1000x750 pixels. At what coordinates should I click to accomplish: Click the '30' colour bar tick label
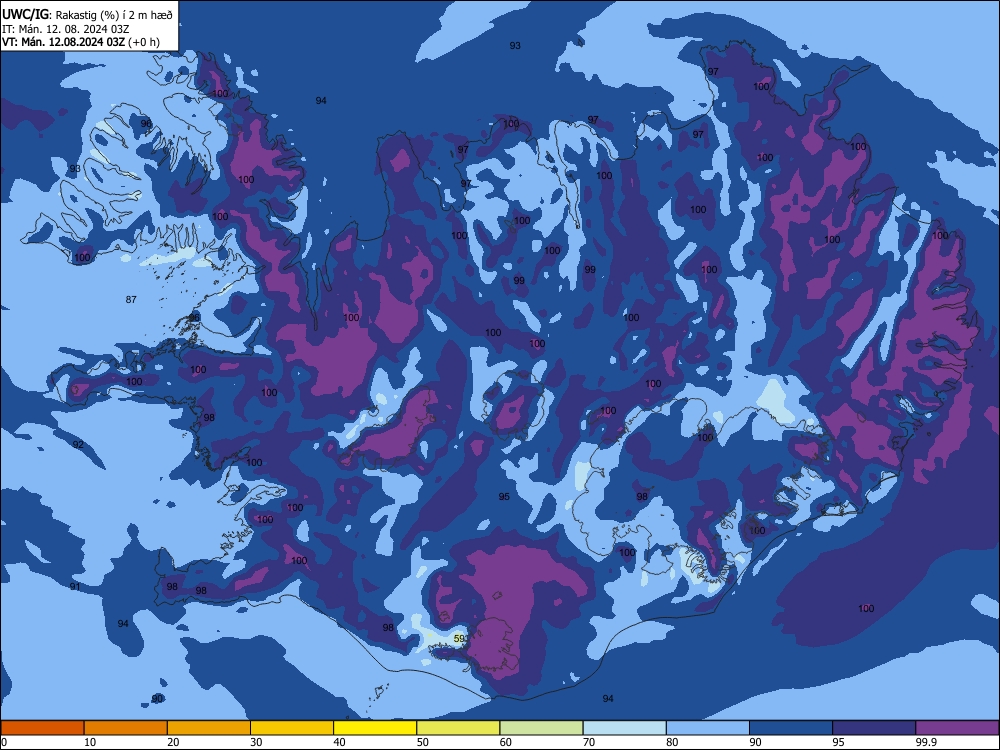coord(256,742)
